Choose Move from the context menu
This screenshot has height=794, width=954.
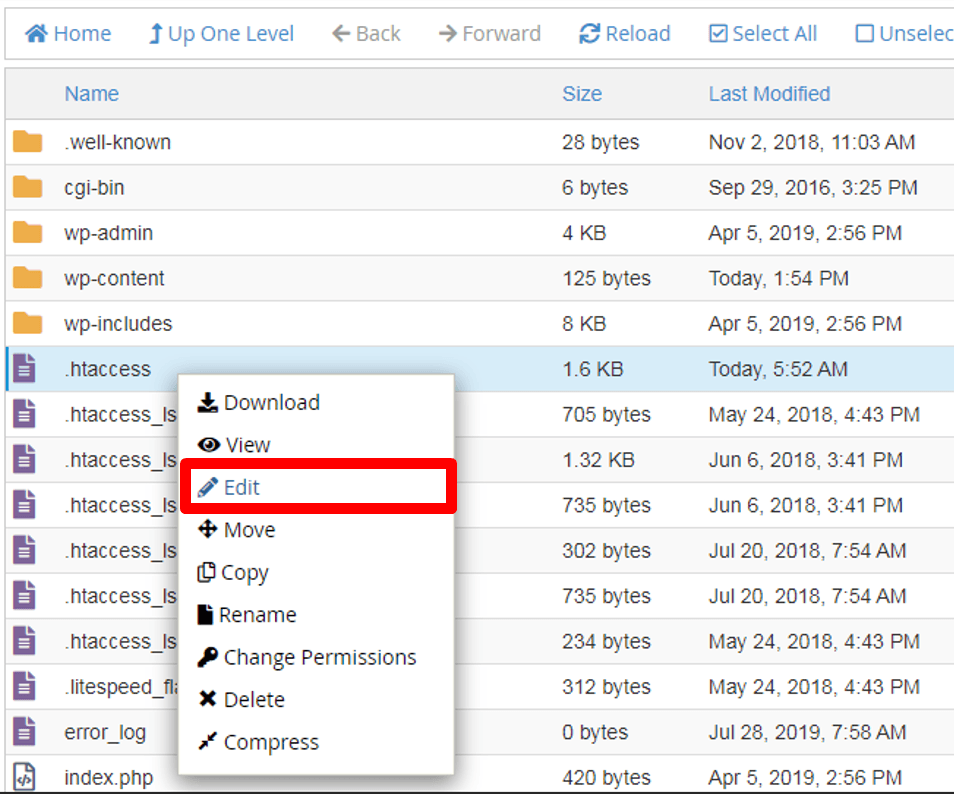click(x=237, y=530)
